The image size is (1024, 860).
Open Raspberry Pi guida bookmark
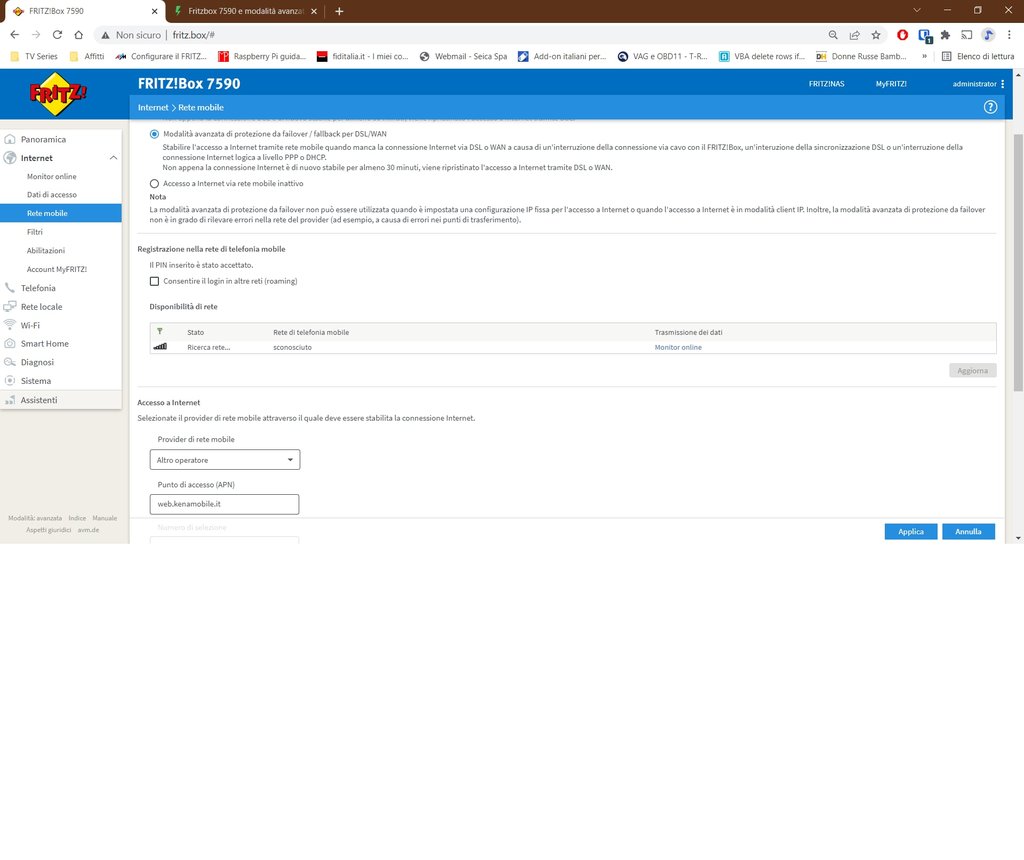click(262, 56)
